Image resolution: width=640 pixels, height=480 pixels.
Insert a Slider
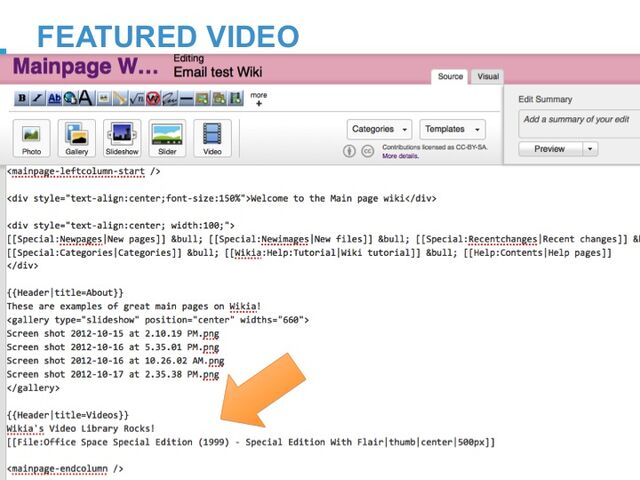(167, 138)
